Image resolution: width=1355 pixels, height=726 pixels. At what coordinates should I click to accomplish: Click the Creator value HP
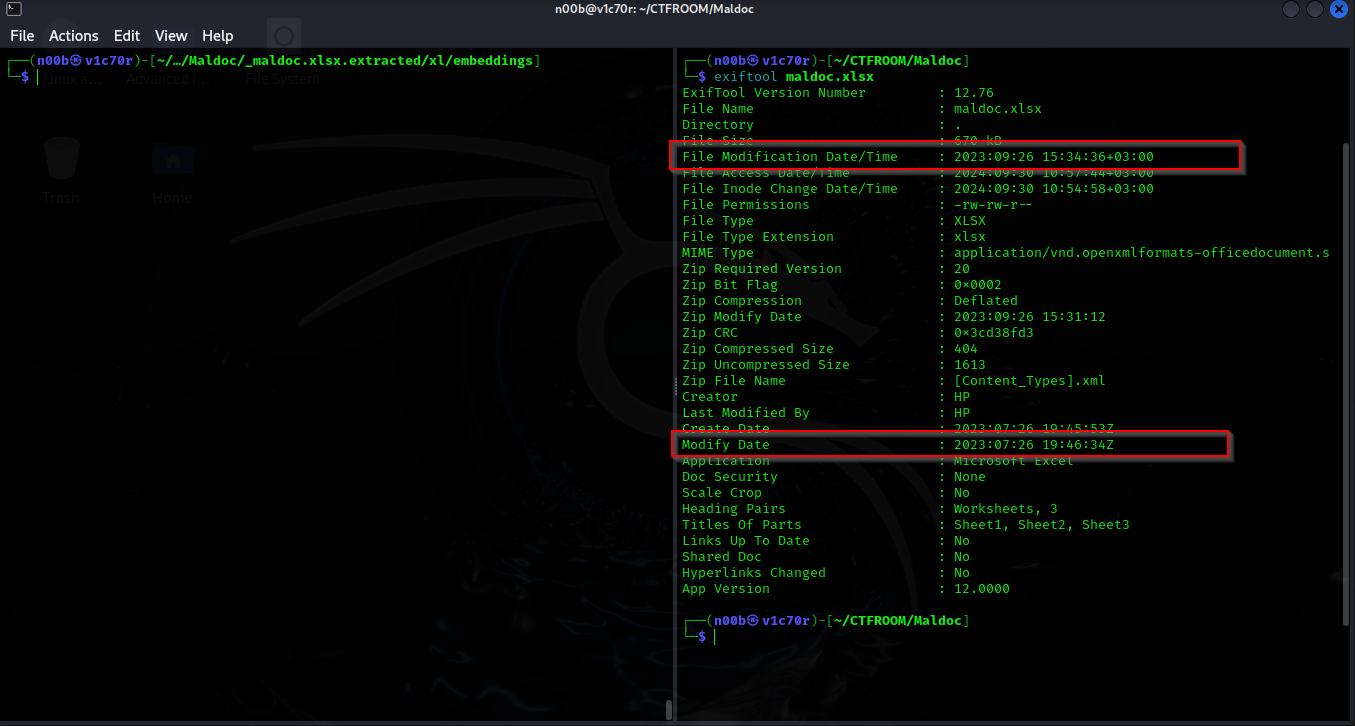tap(961, 397)
